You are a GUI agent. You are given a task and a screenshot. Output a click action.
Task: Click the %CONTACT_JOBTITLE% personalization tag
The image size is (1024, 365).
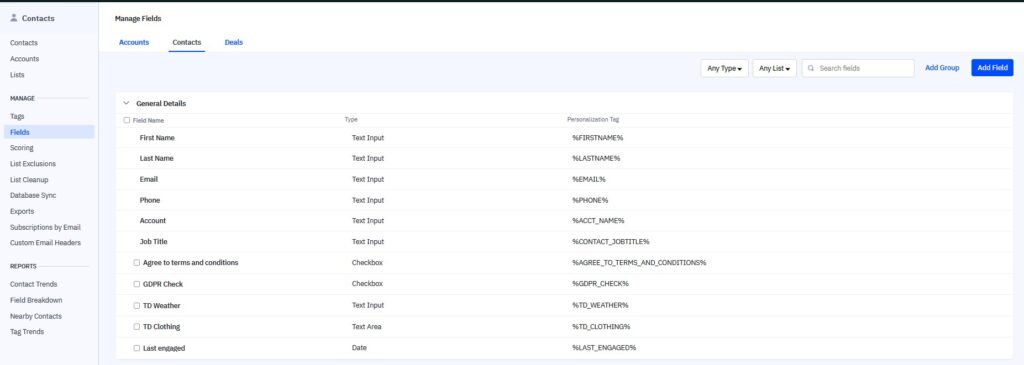pyautogui.click(x=611, y=242)
